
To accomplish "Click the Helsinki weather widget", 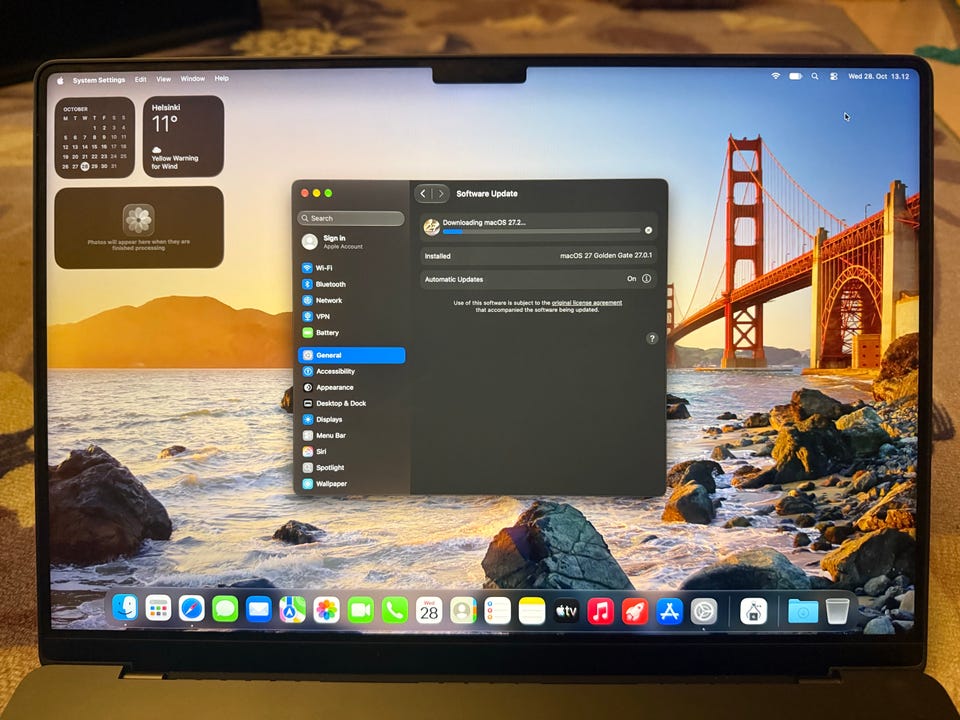I will 183,137.
